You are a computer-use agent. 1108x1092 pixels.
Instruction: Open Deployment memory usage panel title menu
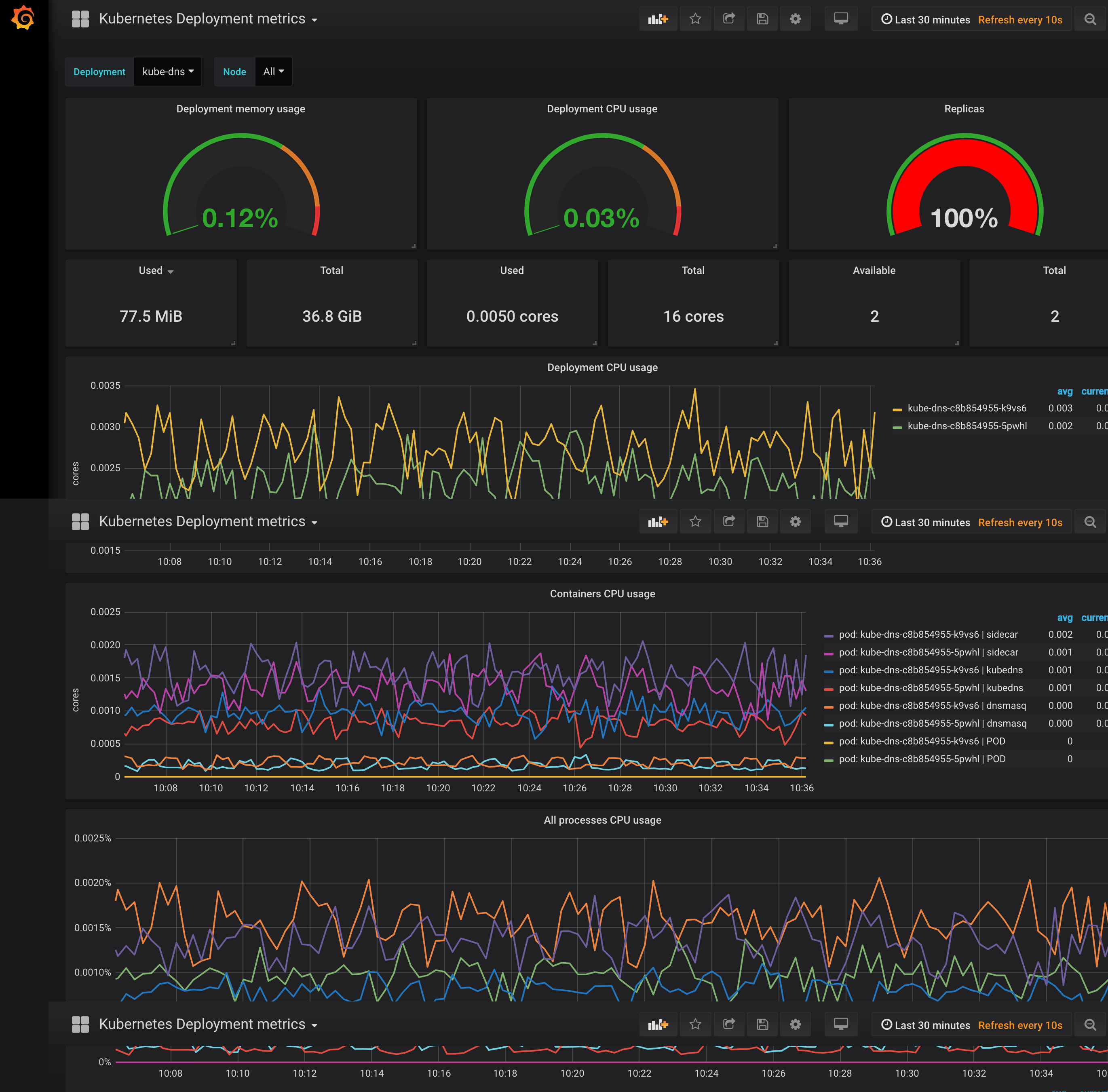(x=240, y=109)
